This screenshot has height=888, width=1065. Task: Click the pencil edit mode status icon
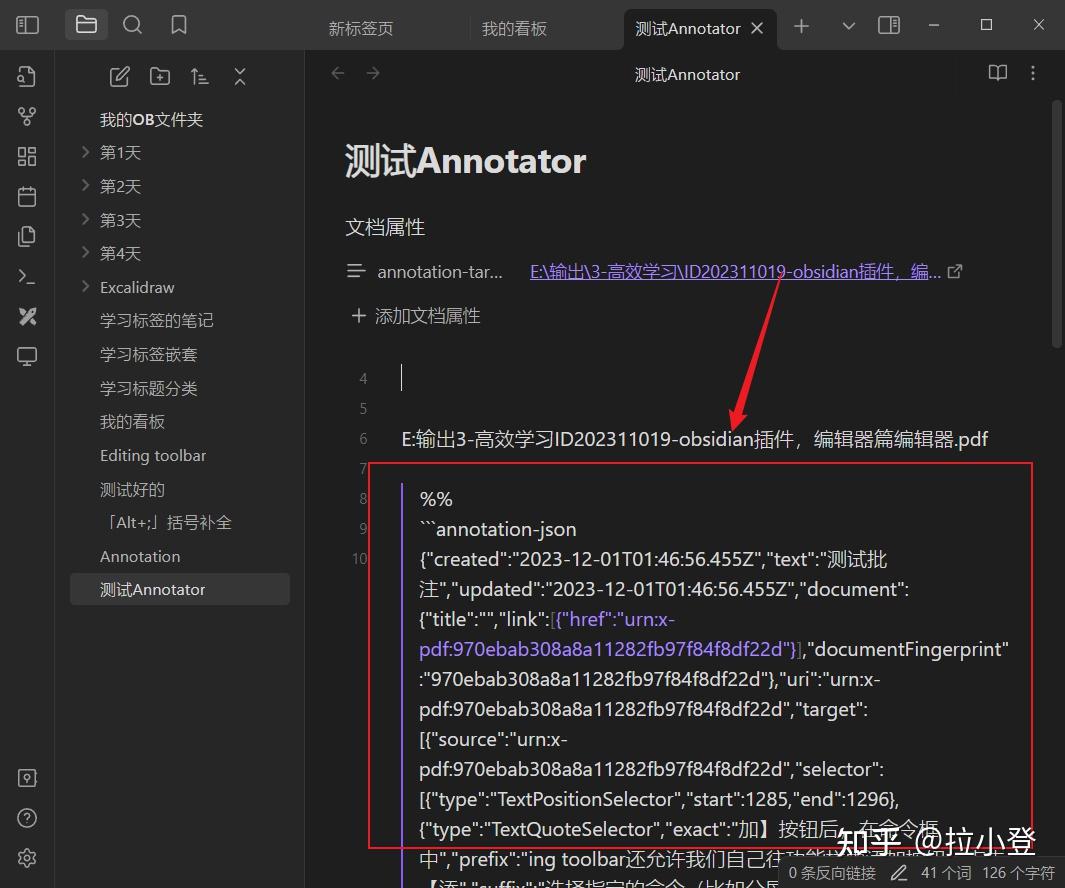899,872
